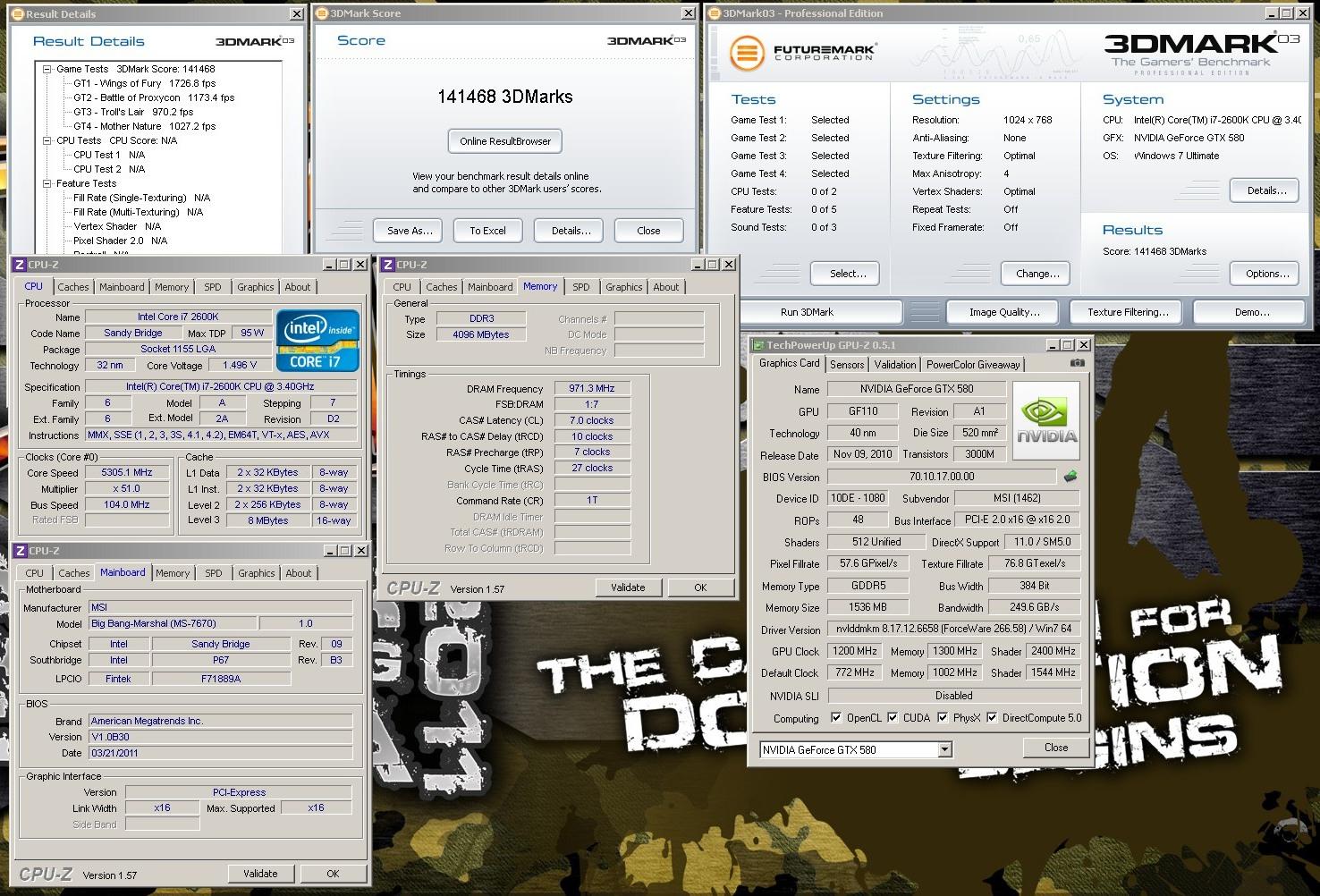
Task: Click Validate in the Memory CPU-Z window
Action: tap(628, 587)
